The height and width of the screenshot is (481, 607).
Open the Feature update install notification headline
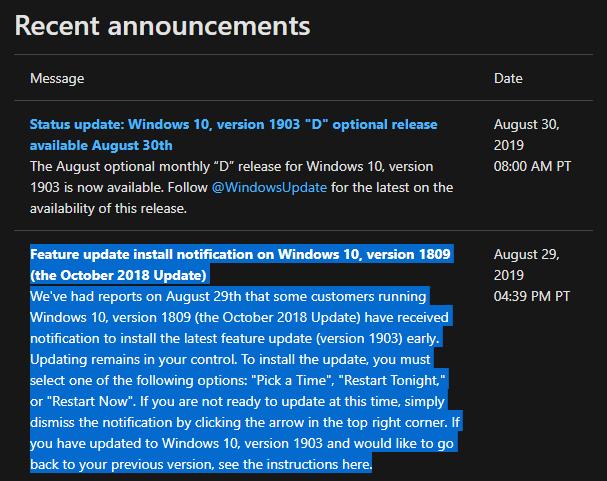point(242,254)
